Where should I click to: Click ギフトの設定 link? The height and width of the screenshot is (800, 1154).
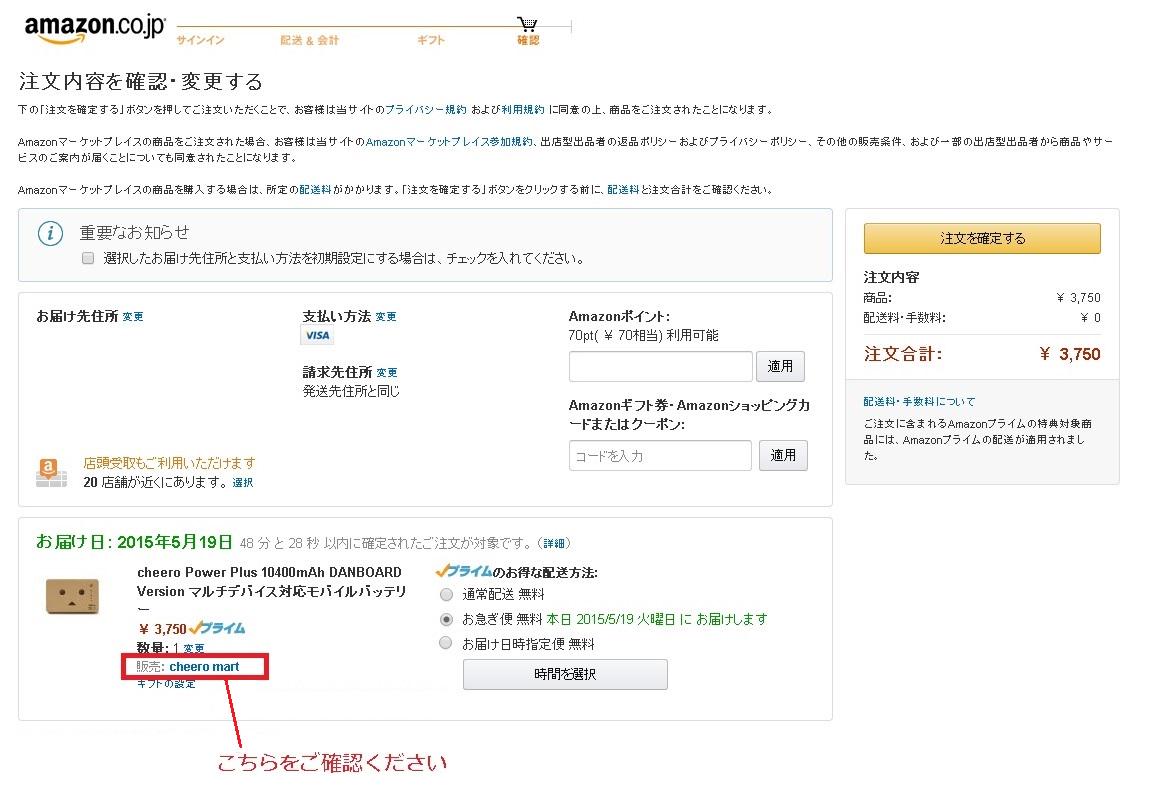click(166, 684)
